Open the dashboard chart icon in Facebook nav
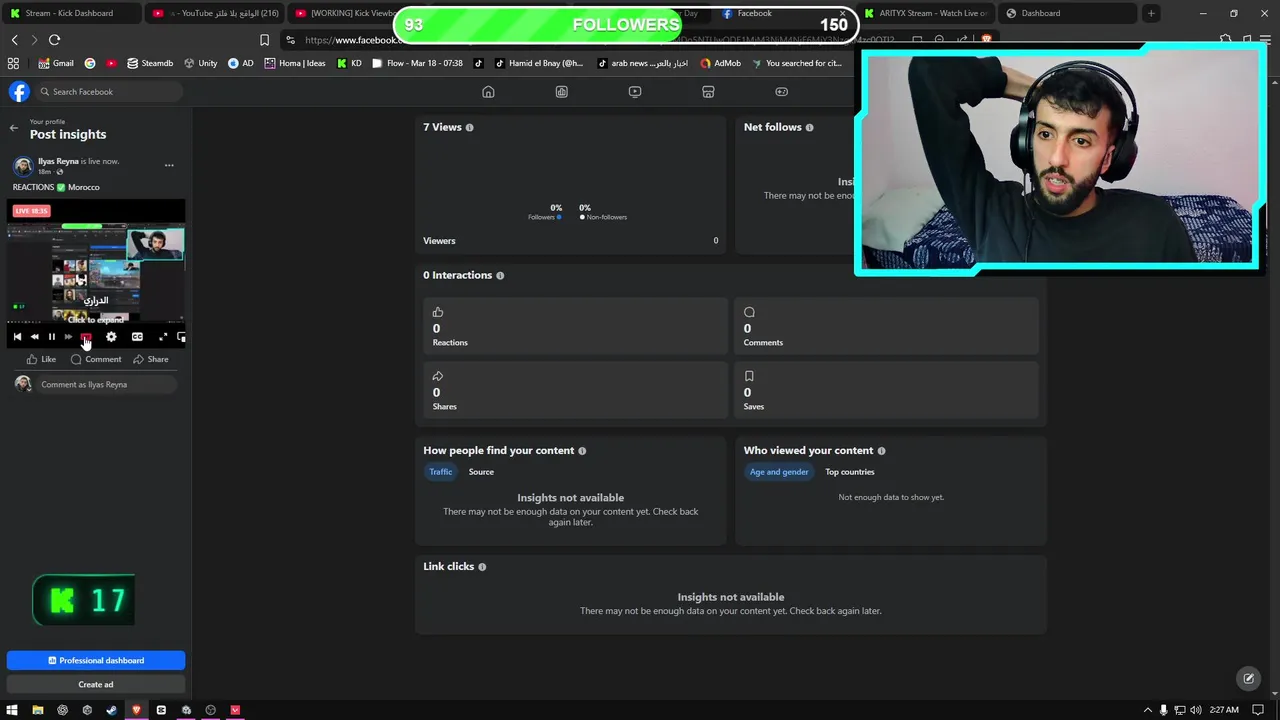The width and height of the screenshot is (1280, 720). pyautogui.click(x=562, y=92)
